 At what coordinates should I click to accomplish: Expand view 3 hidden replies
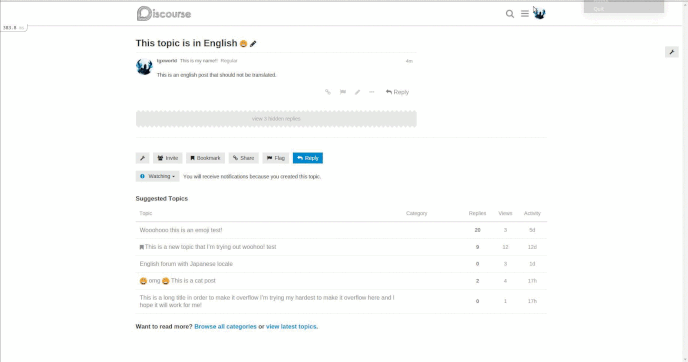click(x=276, y=119)
